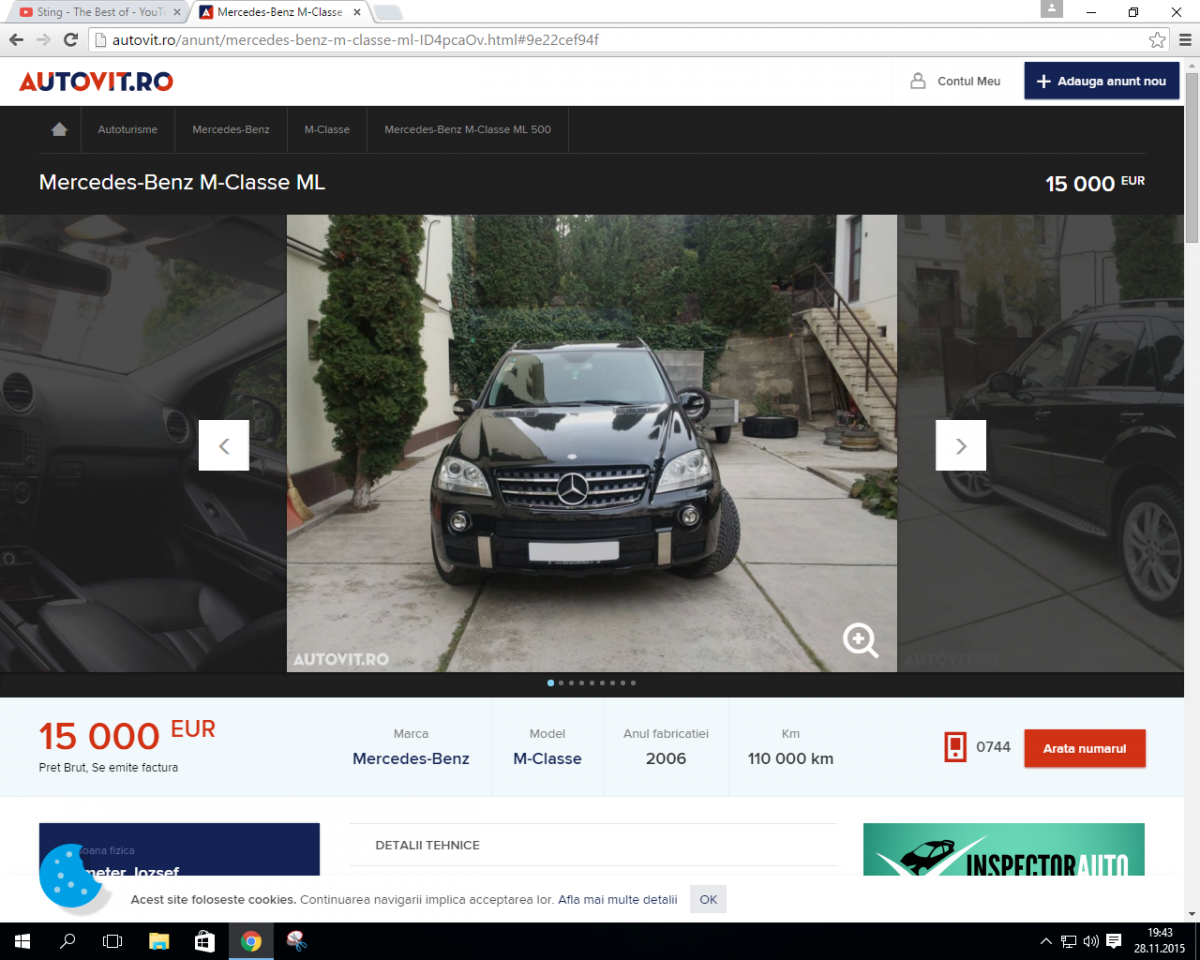Click the dimmed side photo on right

[1040, 443]
